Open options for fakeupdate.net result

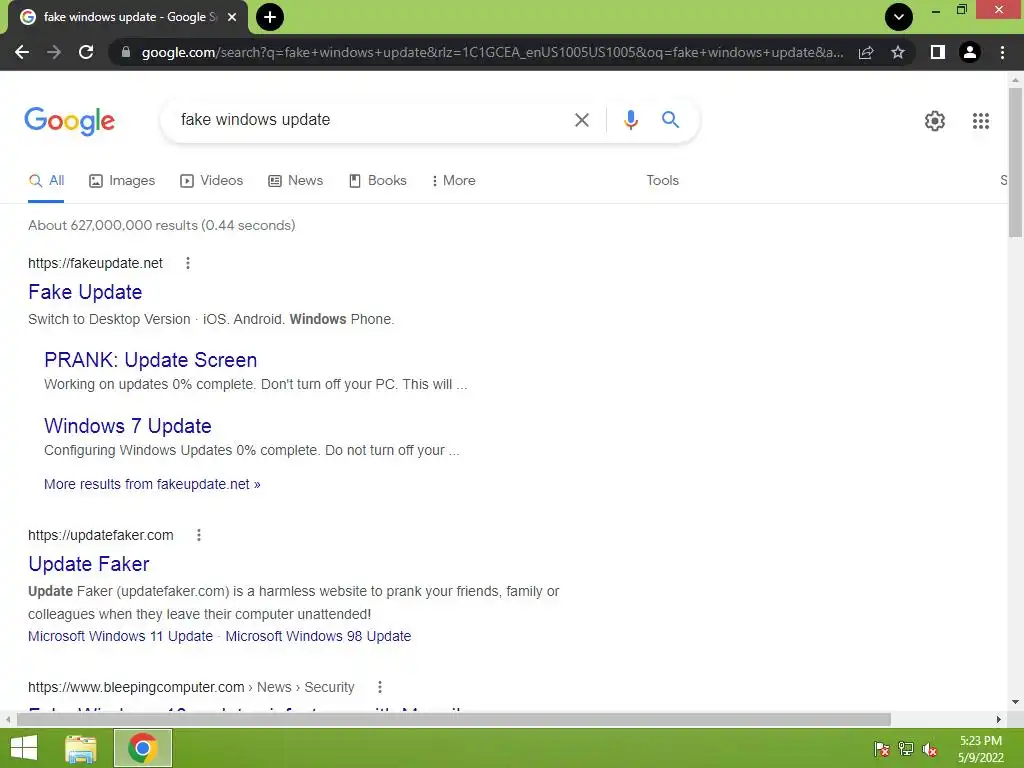188,263
